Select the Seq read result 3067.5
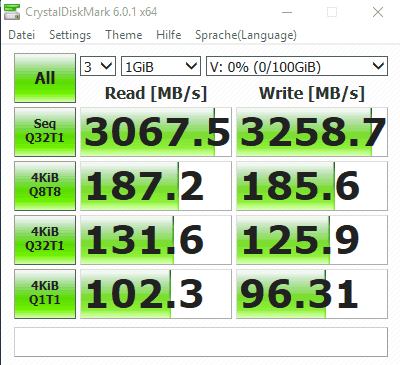 click(156, 132)
